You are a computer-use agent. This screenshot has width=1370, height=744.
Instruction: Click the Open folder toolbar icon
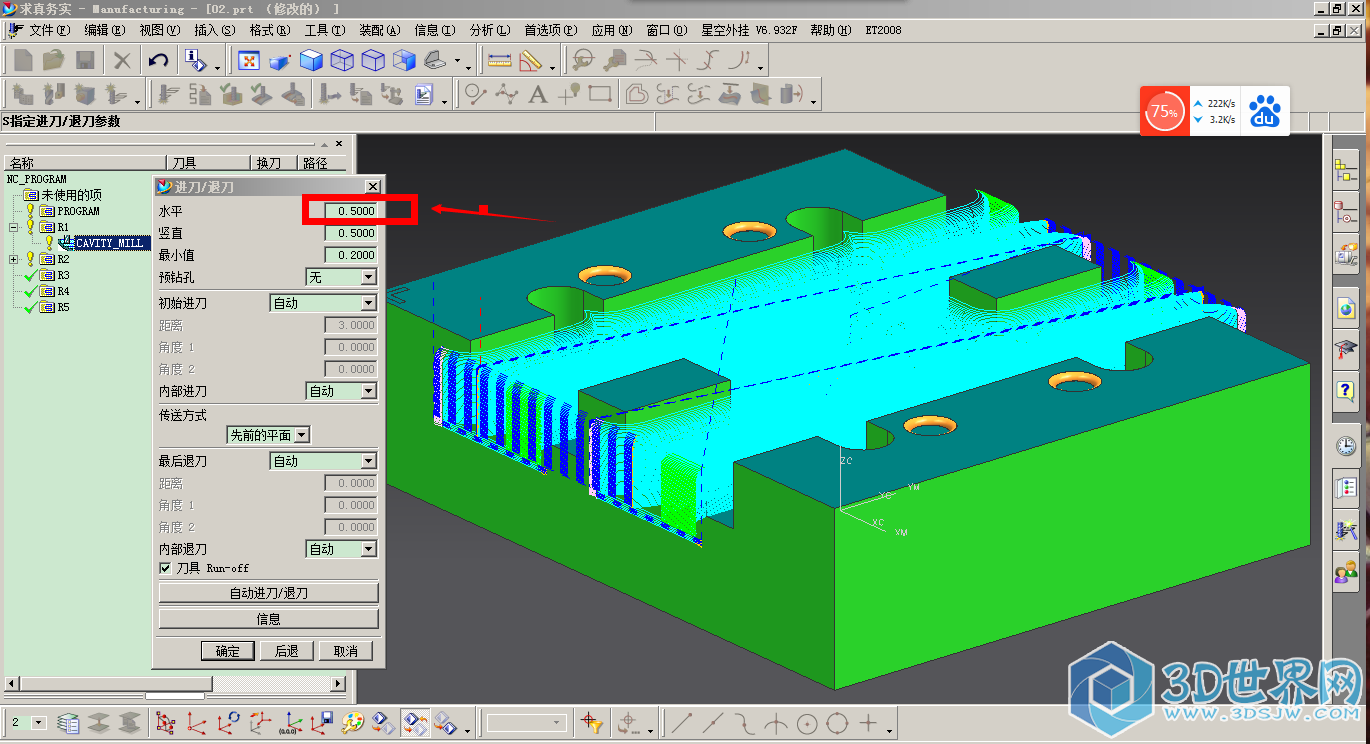tap(53, 61)
